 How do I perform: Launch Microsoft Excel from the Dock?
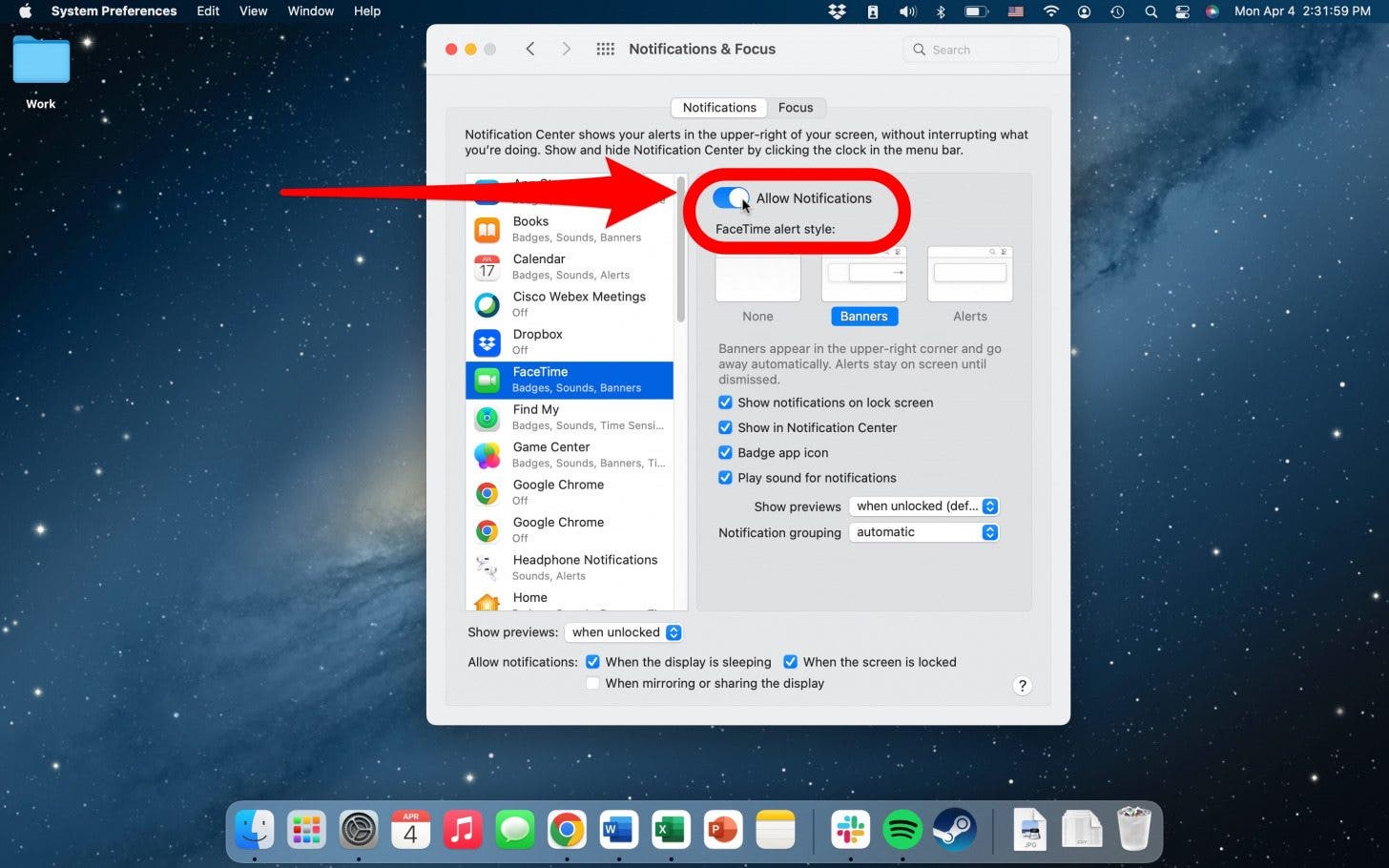(x=671, y=830)
